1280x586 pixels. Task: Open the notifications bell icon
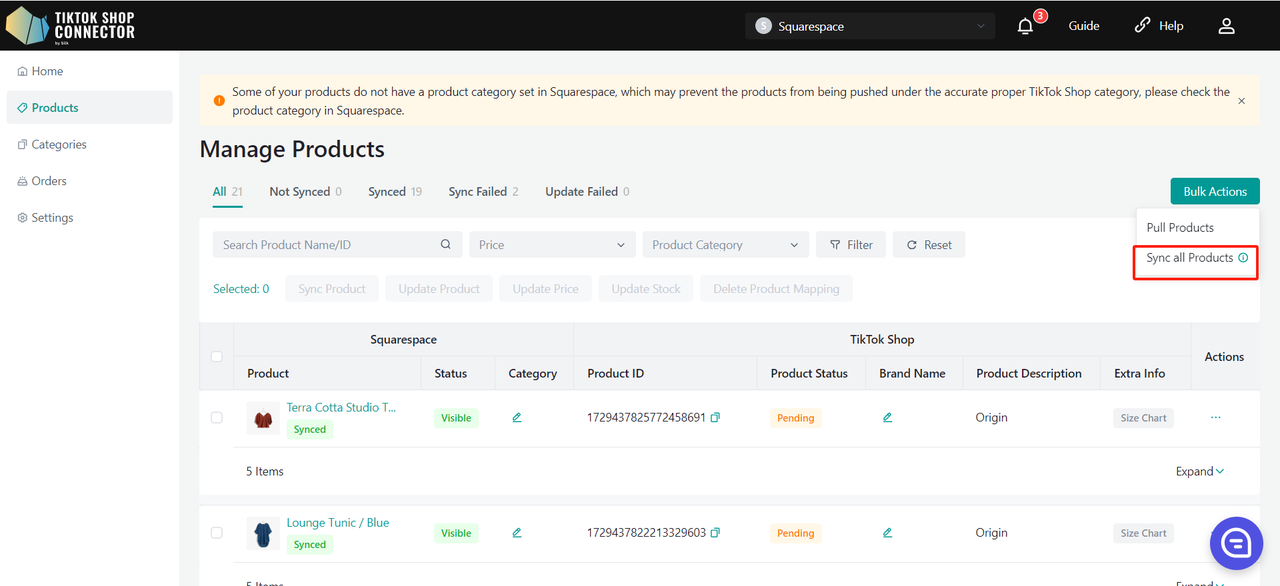tap(1025, 27)
